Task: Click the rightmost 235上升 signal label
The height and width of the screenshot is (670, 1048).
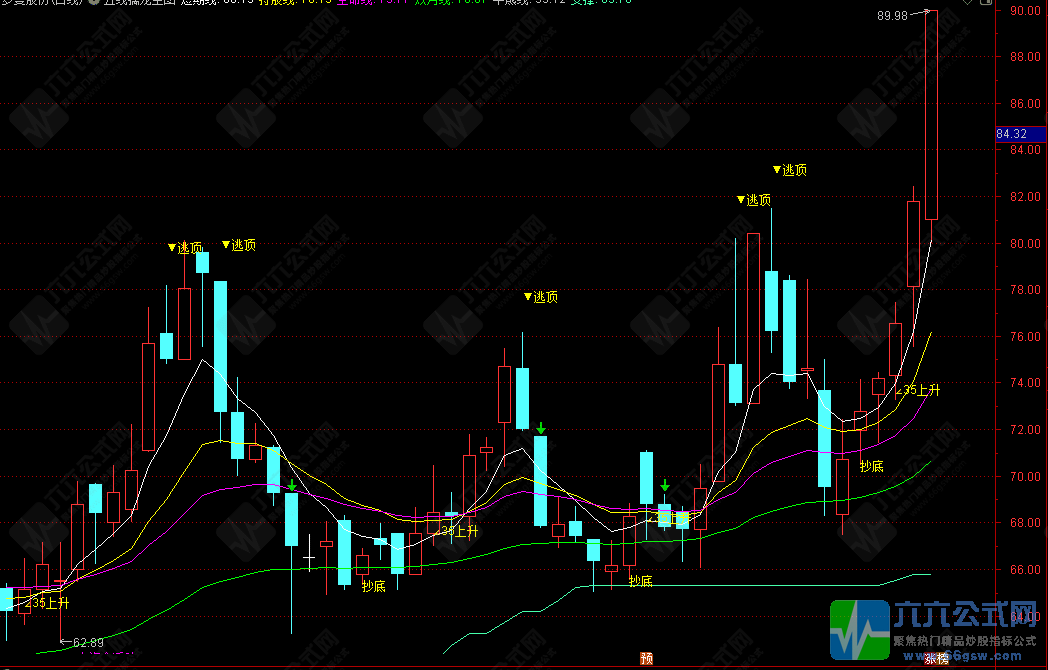Action: [x=918, y=390]
